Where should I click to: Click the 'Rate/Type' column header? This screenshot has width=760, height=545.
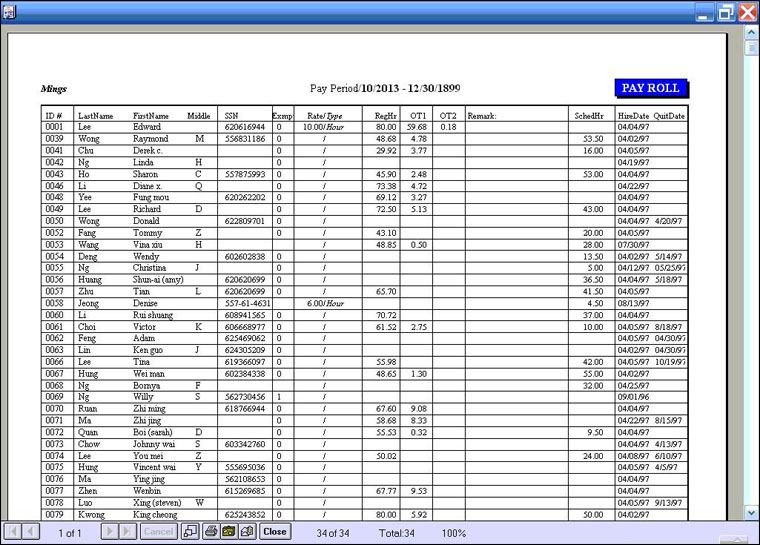tap(325, 116)
